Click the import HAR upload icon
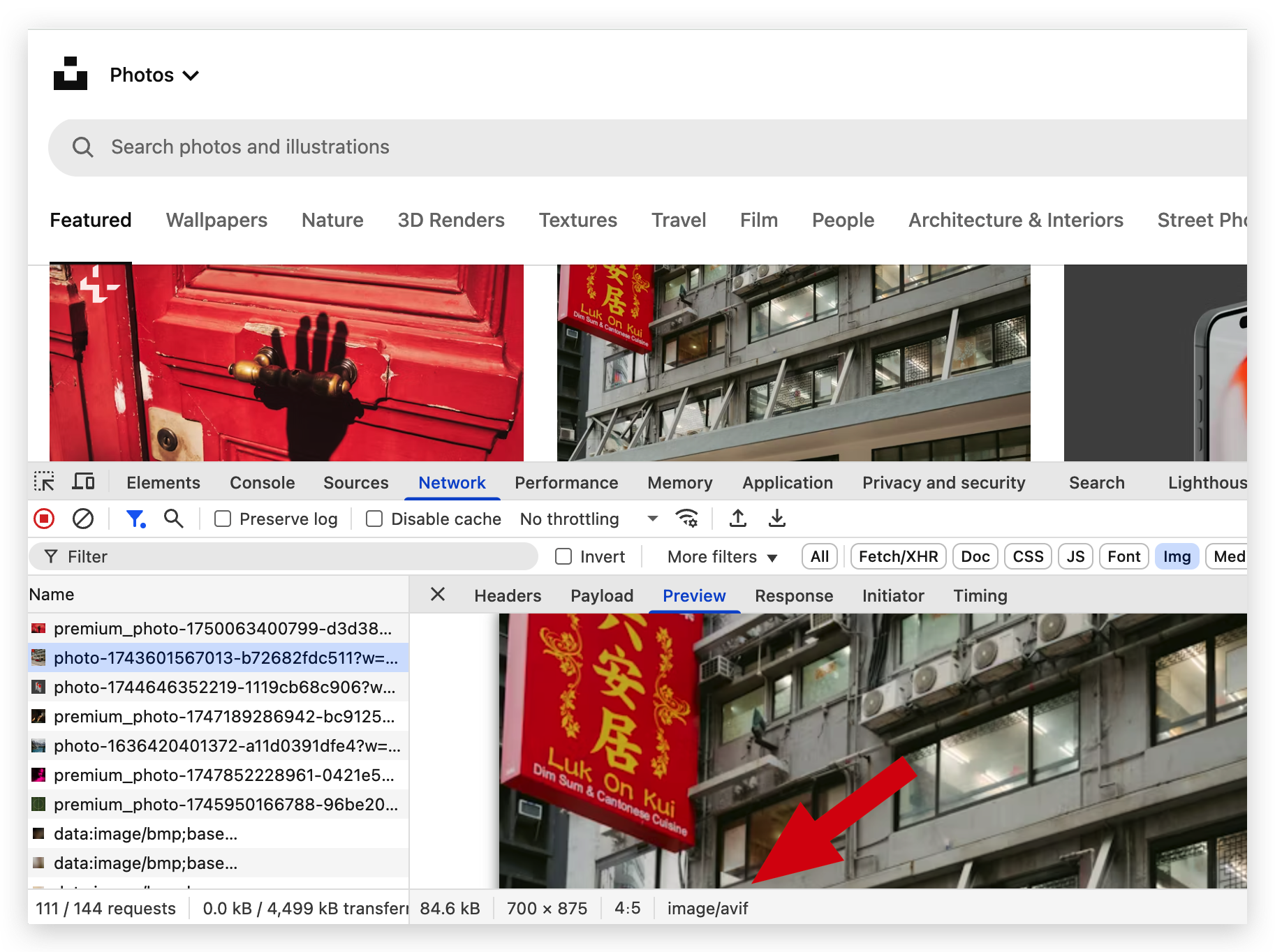Screen dimensions: 1275x952 tap(738, 519)
